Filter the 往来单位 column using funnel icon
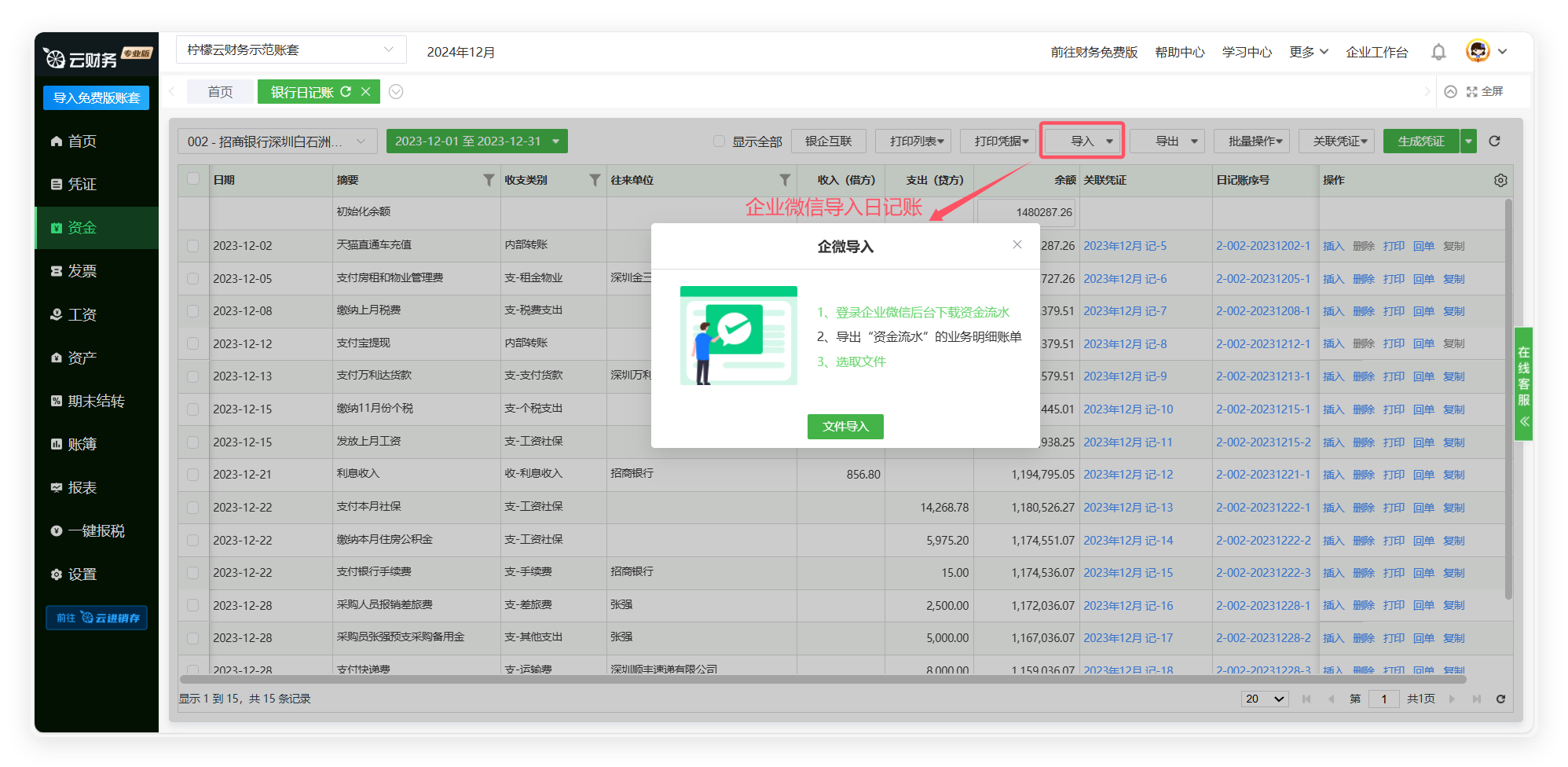Screen dimensions: 1568x767 coord(784,181)
